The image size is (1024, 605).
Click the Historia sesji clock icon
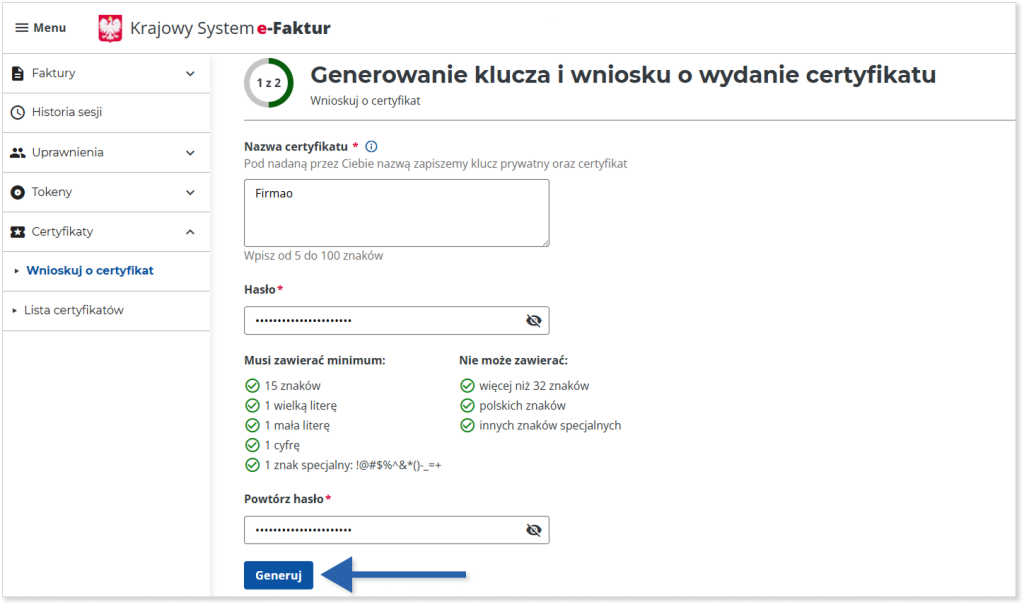coord(17,112)
